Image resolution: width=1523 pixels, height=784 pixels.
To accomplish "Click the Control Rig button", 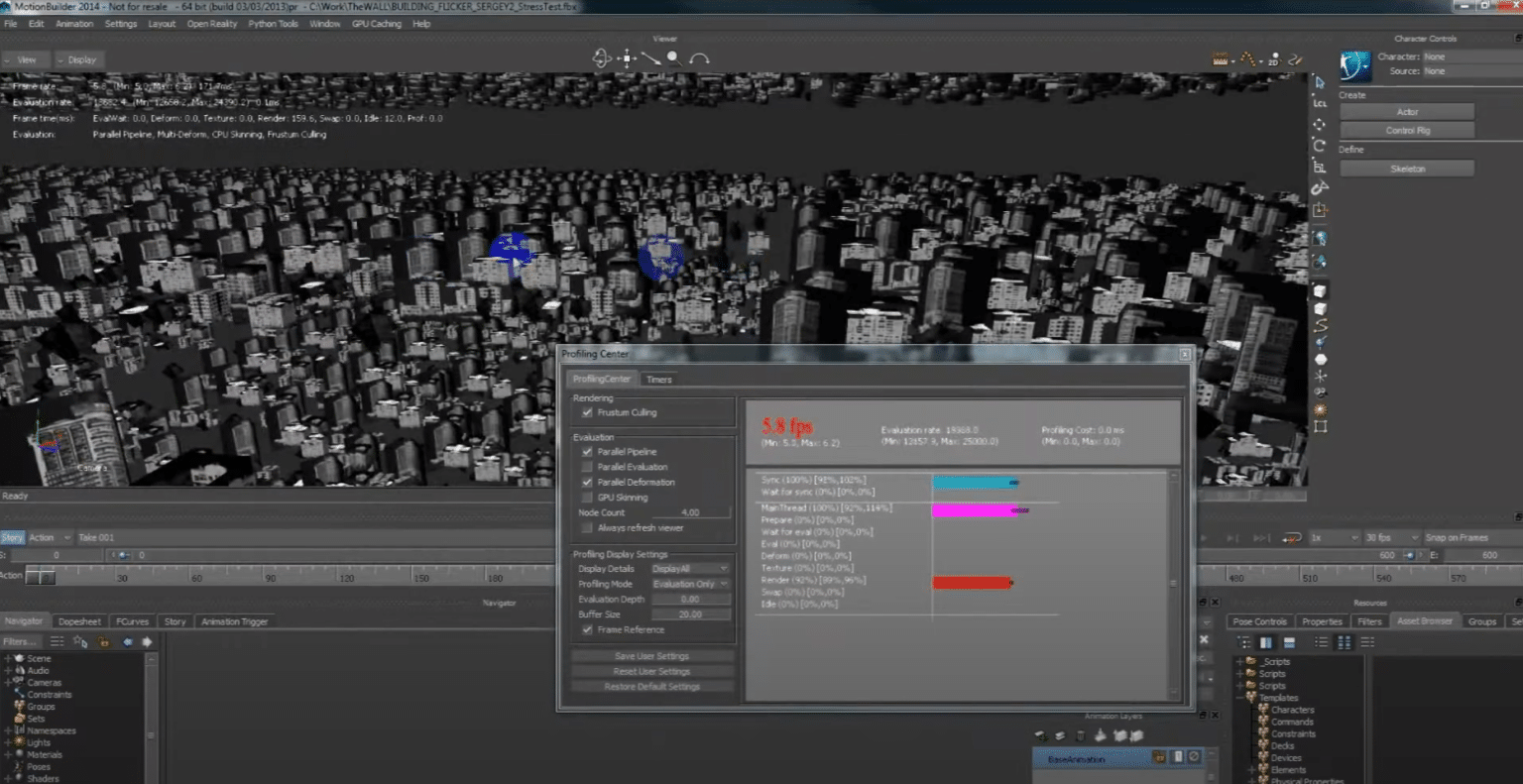I will [x=1406, y=130].
